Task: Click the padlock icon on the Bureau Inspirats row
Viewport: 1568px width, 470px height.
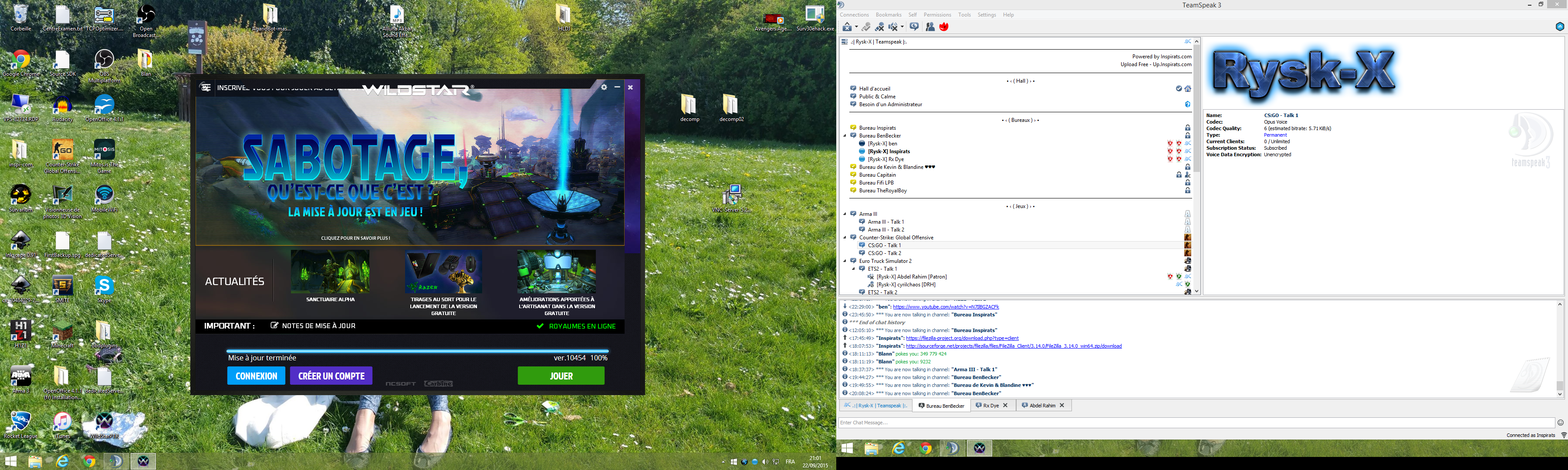Action: (x=1188, y=128)
